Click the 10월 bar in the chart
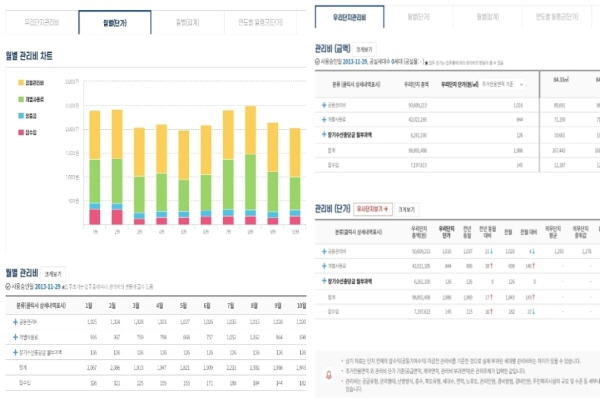Viewport: 600px width, 400px height. click(295, 176)
